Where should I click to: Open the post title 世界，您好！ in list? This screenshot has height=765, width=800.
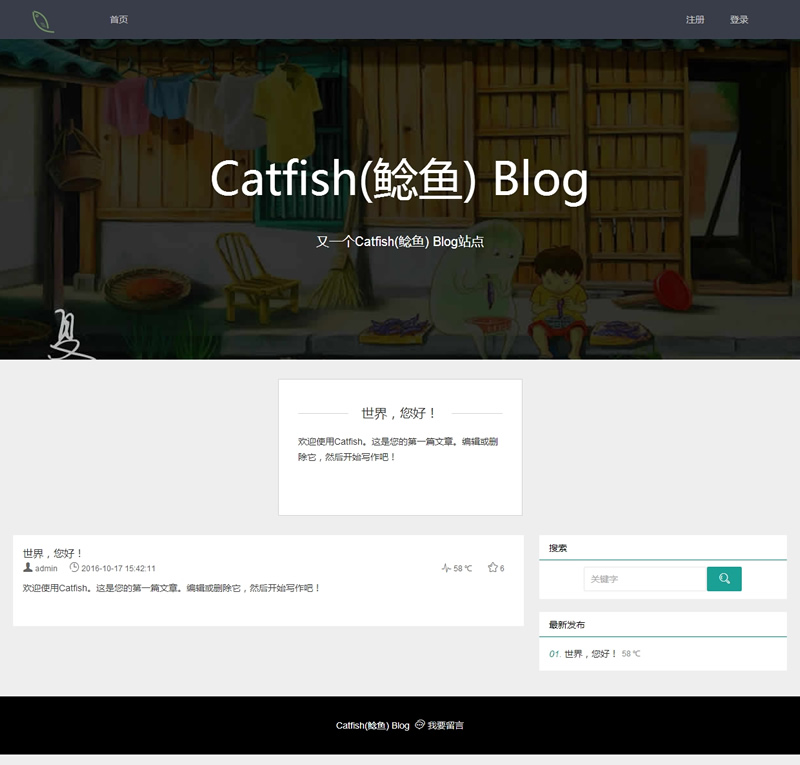pyautogui.click(x=53, y=553)
